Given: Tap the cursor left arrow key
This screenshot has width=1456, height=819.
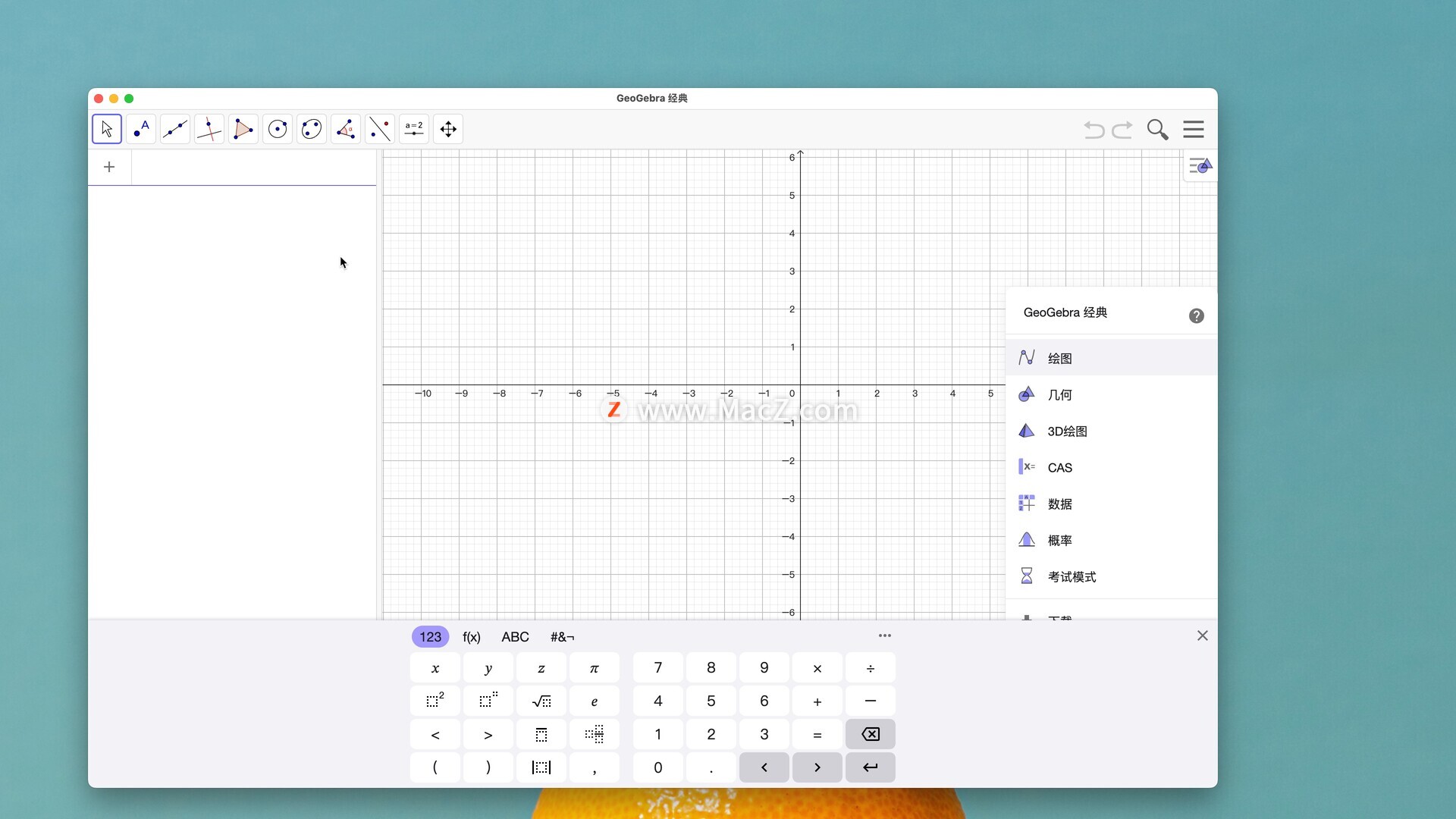Looking at the screenshot, I should pos(764,767).
